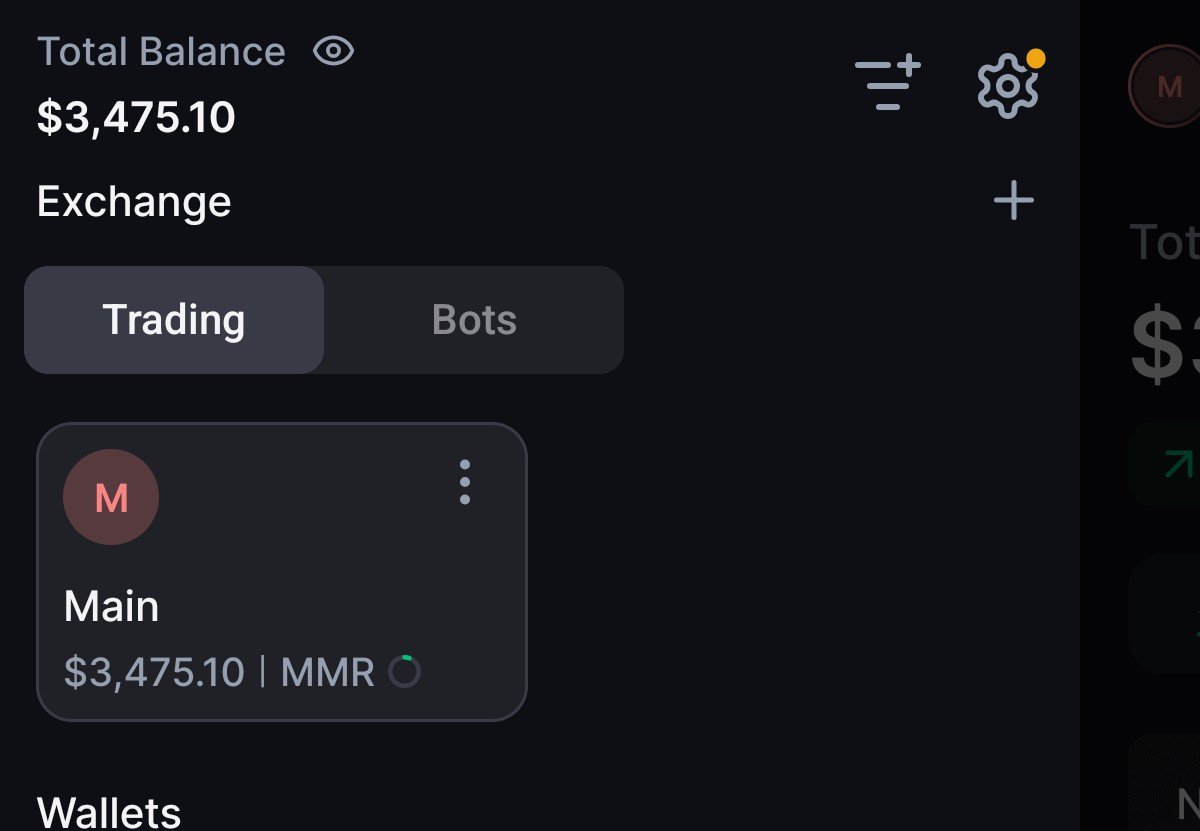The width and height of the screenshot is (1200, 831).
Task: Click the dimmed M avatar at right
Action: [x=1168, y=87]
